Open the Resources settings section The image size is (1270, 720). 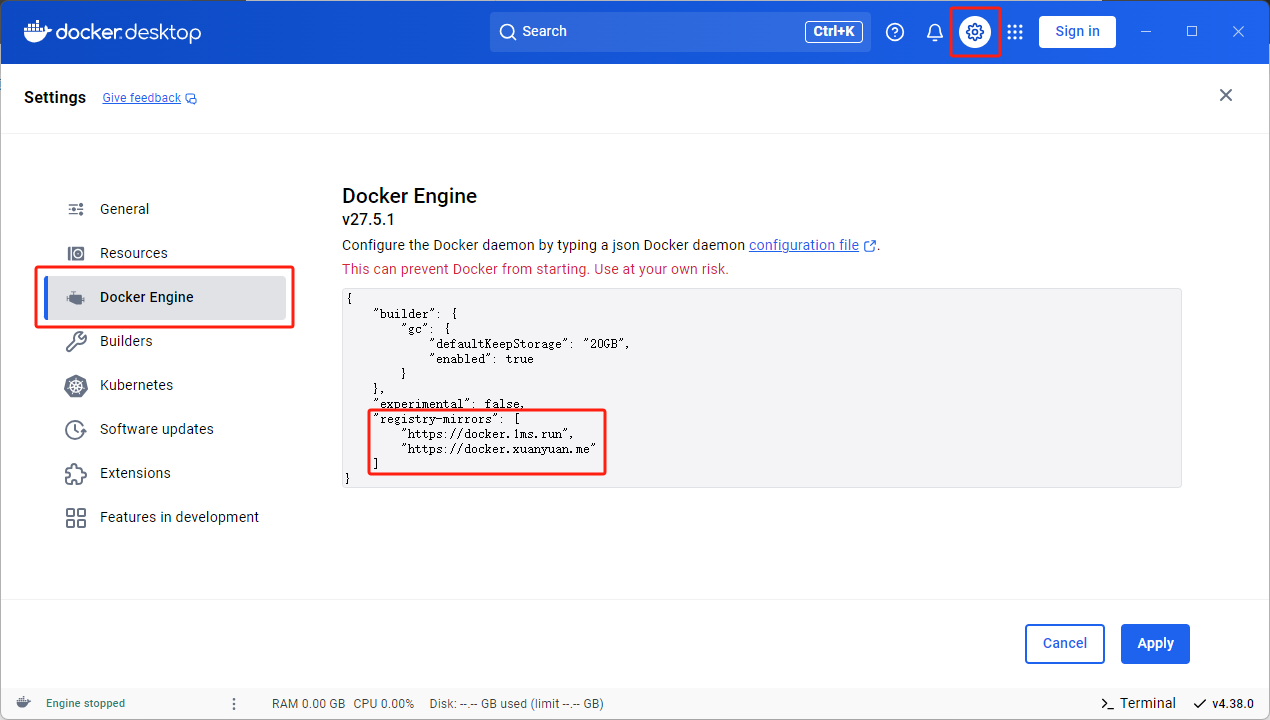[x=133, y=253]
